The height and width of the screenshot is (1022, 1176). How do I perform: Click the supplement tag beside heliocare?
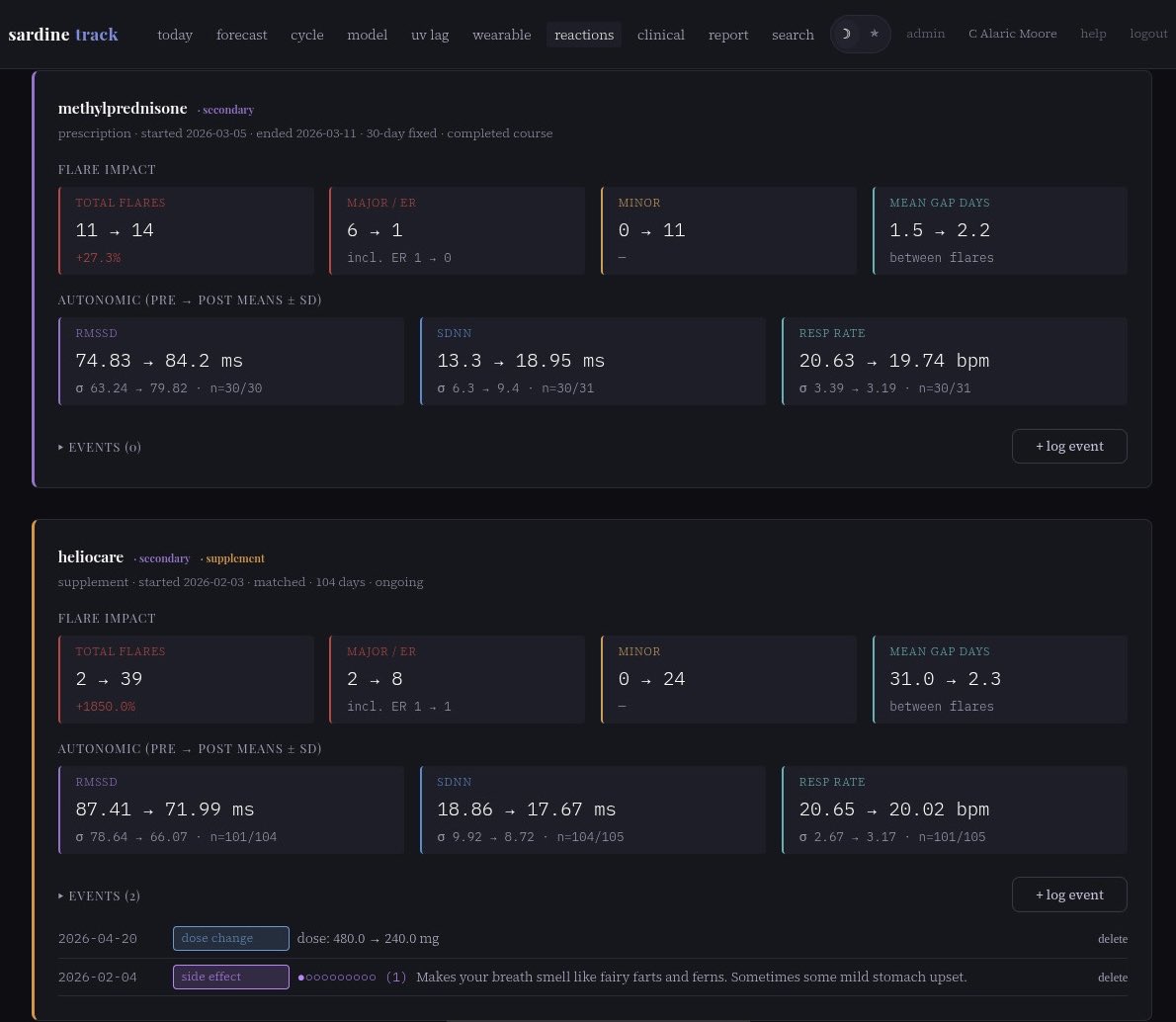click(232, 558)
